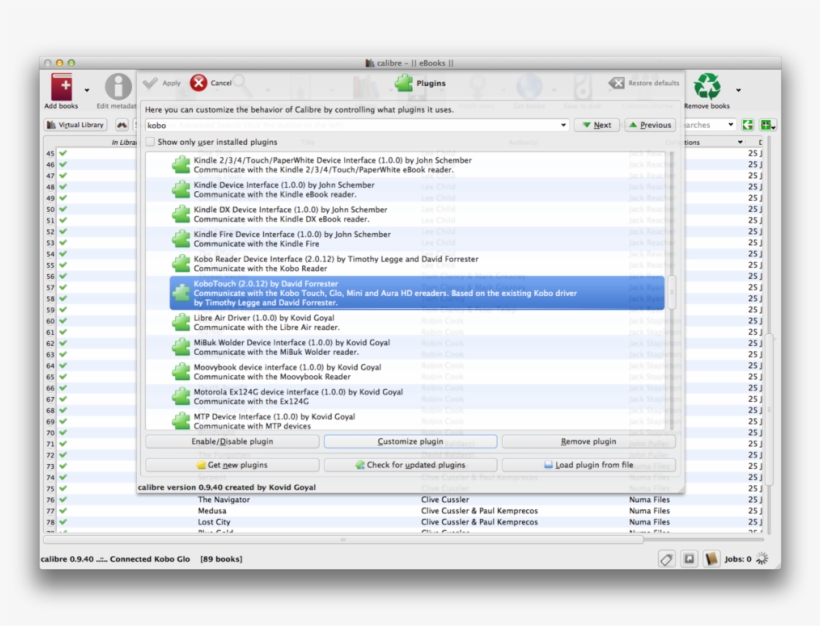Enable Show only user installed plugins
The image size is (820, 626).
(x=151, y=142)
